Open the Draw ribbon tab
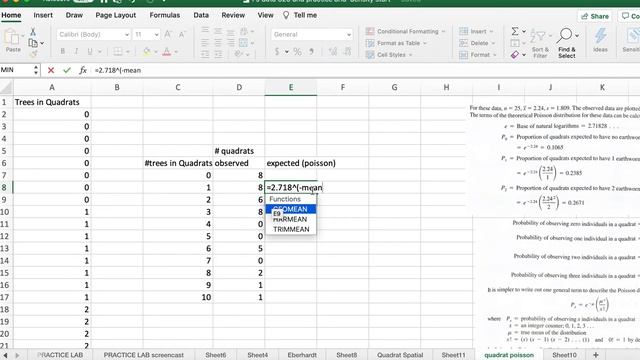 point(74,15)
